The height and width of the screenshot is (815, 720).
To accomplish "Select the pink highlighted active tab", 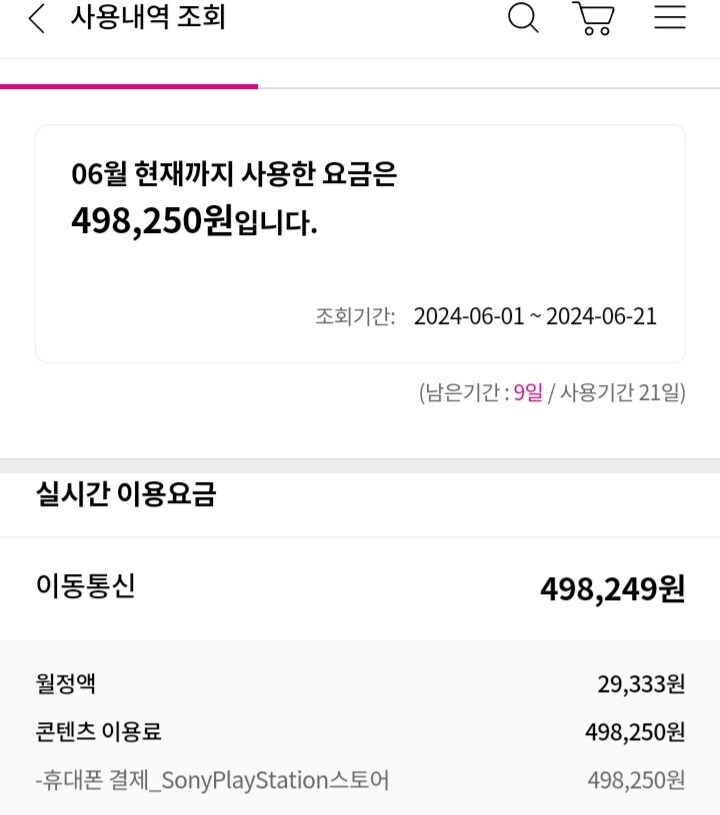I will point(129,86).
